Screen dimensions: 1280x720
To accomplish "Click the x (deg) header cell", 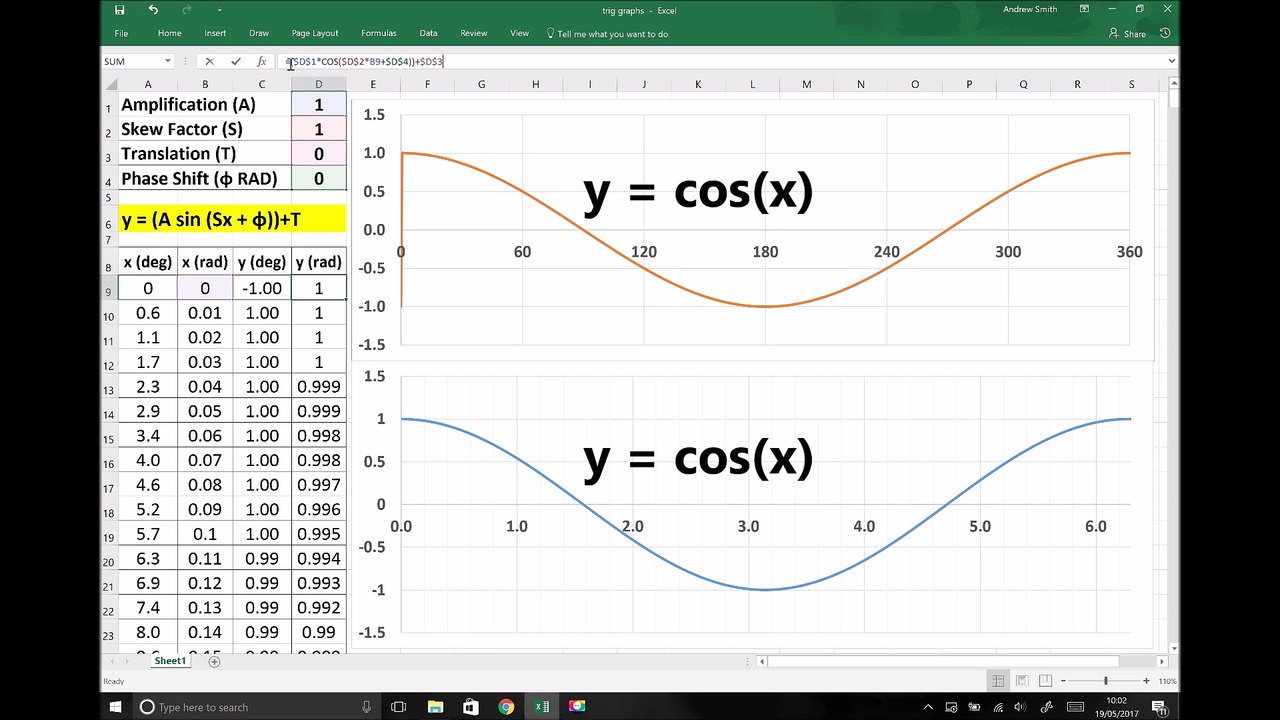I will point(148,262).
